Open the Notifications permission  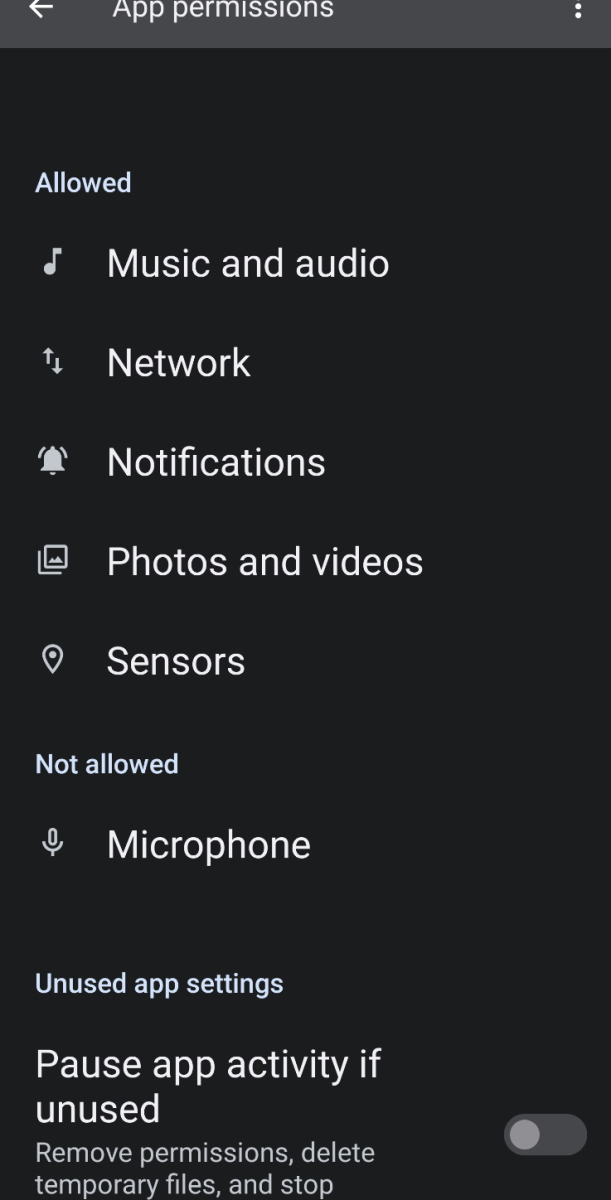[216, 460]
